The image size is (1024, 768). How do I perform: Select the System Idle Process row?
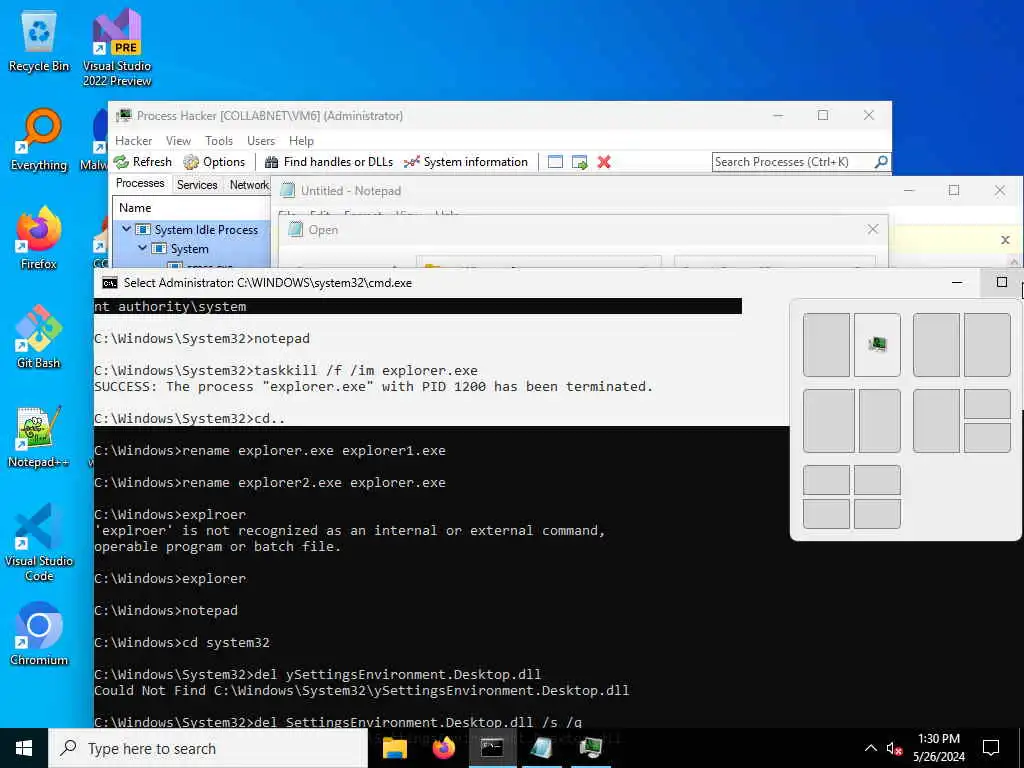pyautogui.click(x=191, y=230)
